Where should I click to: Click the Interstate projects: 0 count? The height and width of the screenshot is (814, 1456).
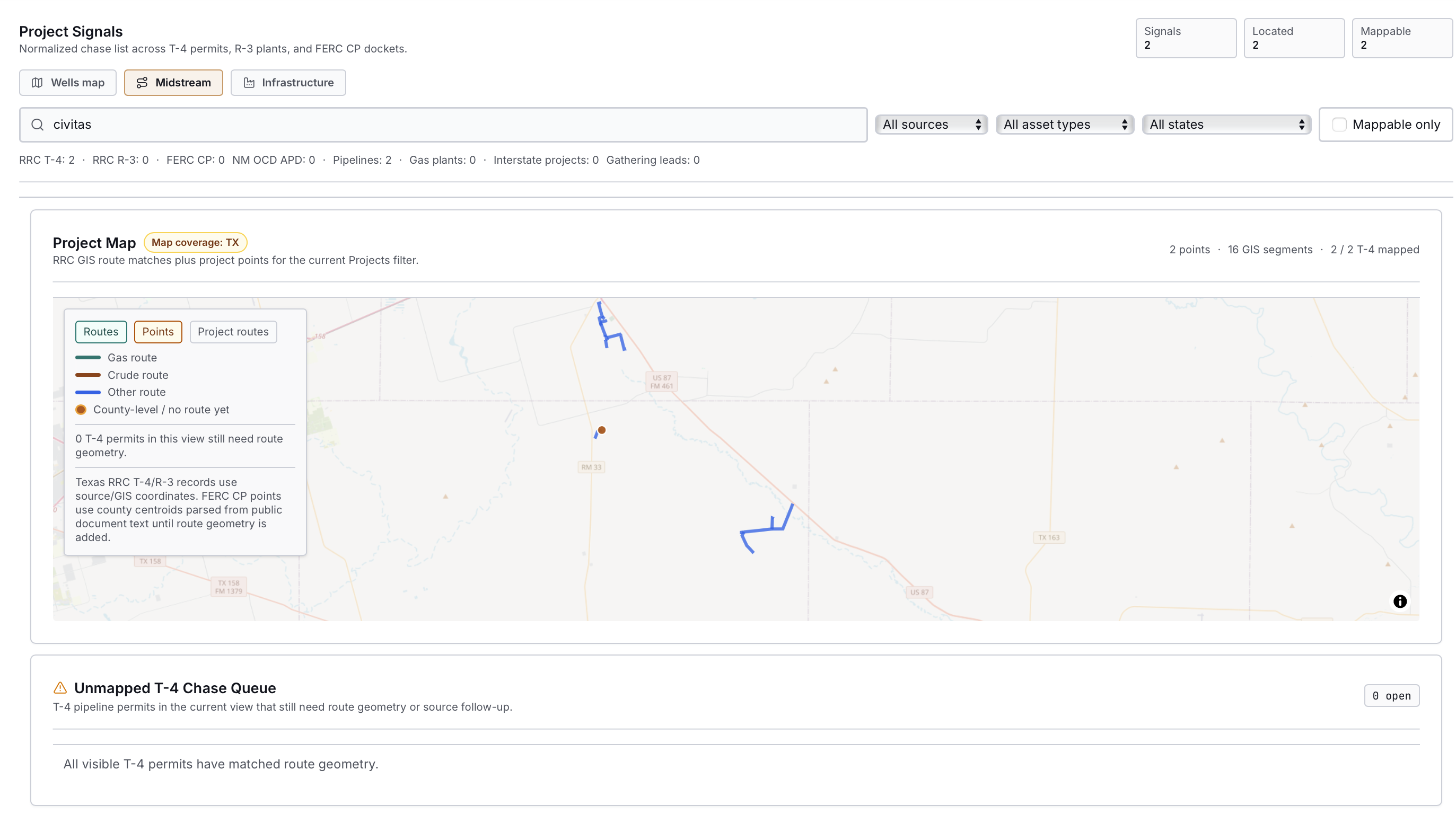coord(546,160)
